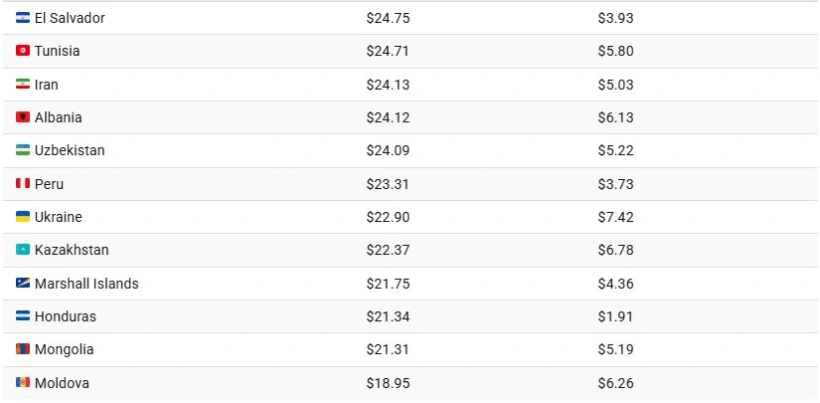Click the $1.91 value for Honduras
This screenshot has width=820, height=403.
coord(616,316)
